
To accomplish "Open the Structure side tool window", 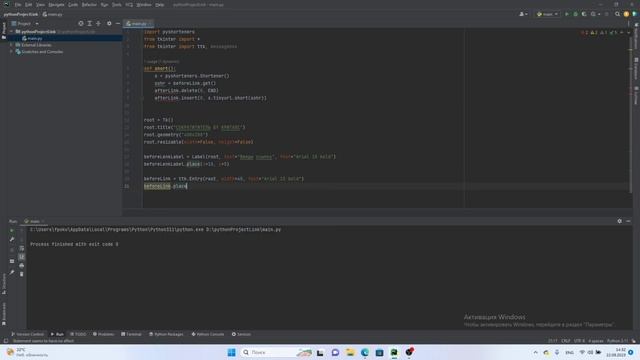I will pos(4,284).
